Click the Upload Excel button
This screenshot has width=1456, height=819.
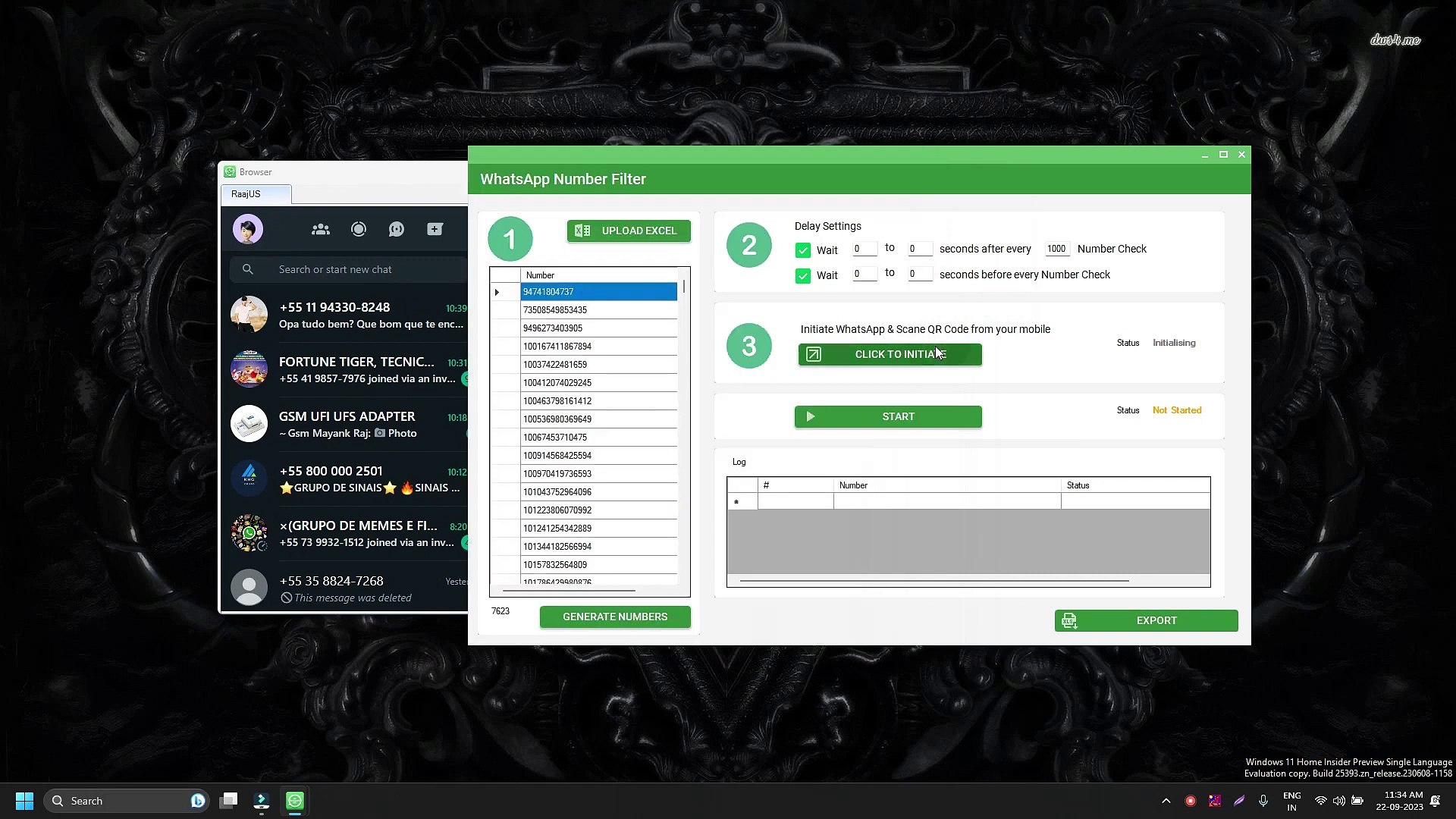tap(629, 231)
